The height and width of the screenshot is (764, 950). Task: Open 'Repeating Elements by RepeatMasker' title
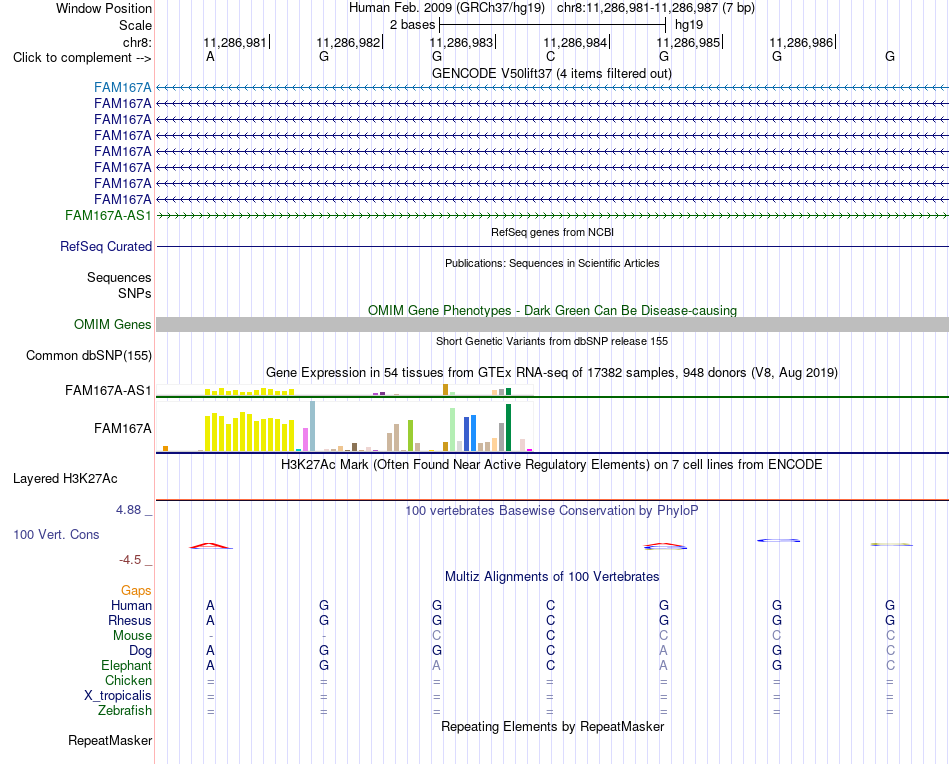point(552,726)
